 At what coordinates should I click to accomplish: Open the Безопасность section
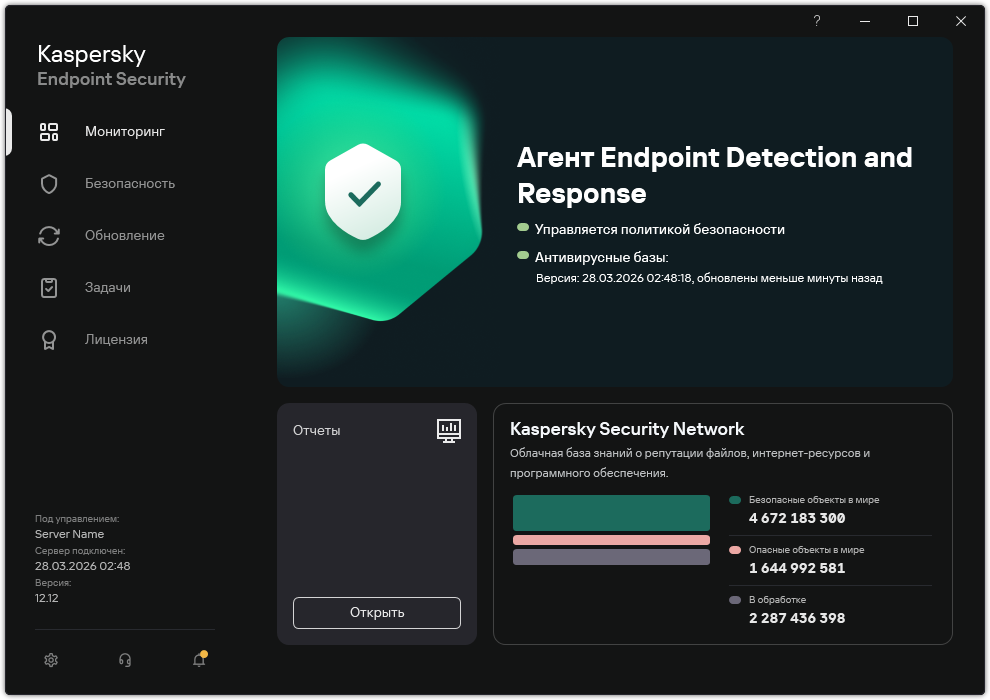(129, 184)
